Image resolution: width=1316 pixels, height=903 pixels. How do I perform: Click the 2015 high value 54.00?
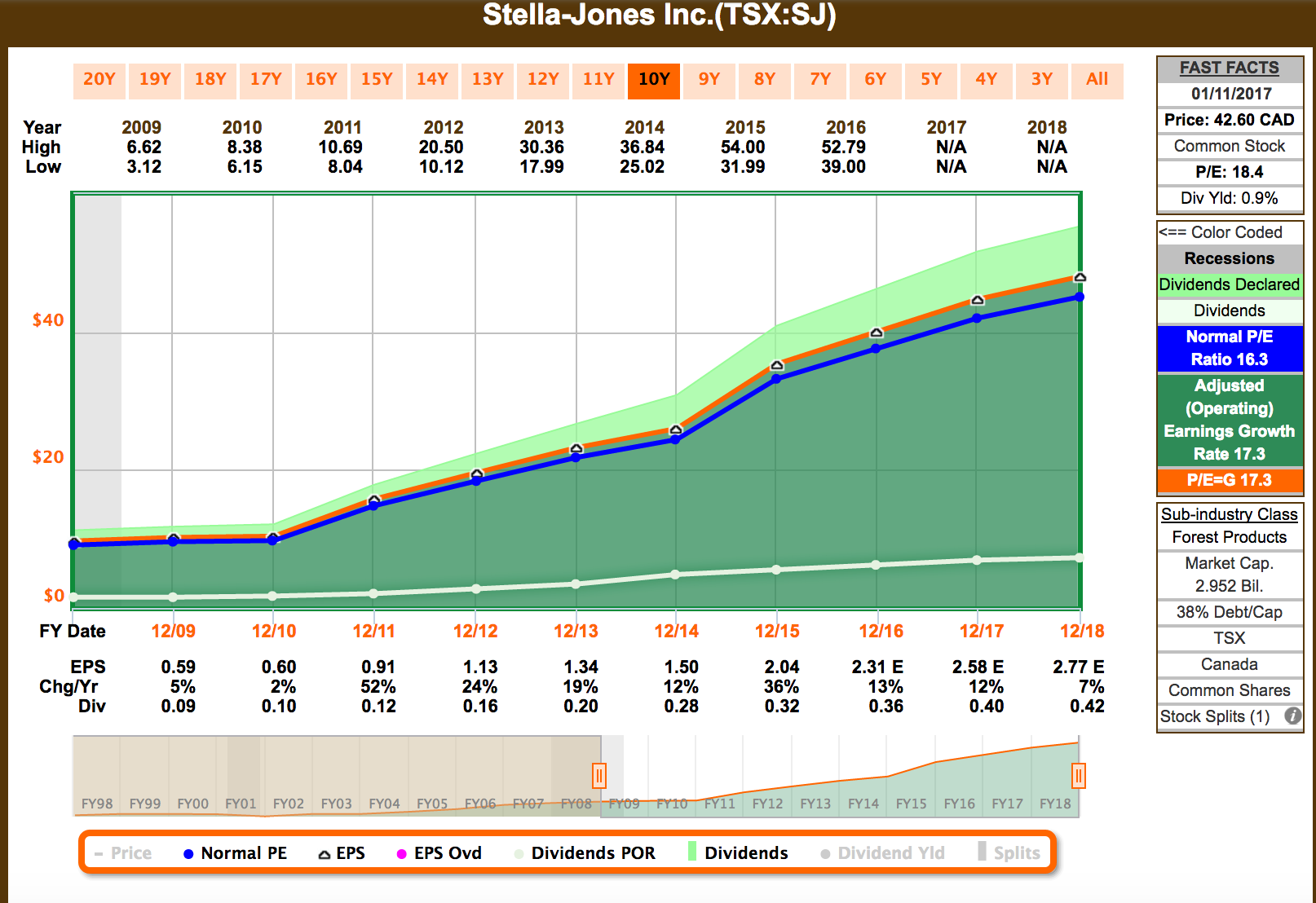tap(743, 148)
